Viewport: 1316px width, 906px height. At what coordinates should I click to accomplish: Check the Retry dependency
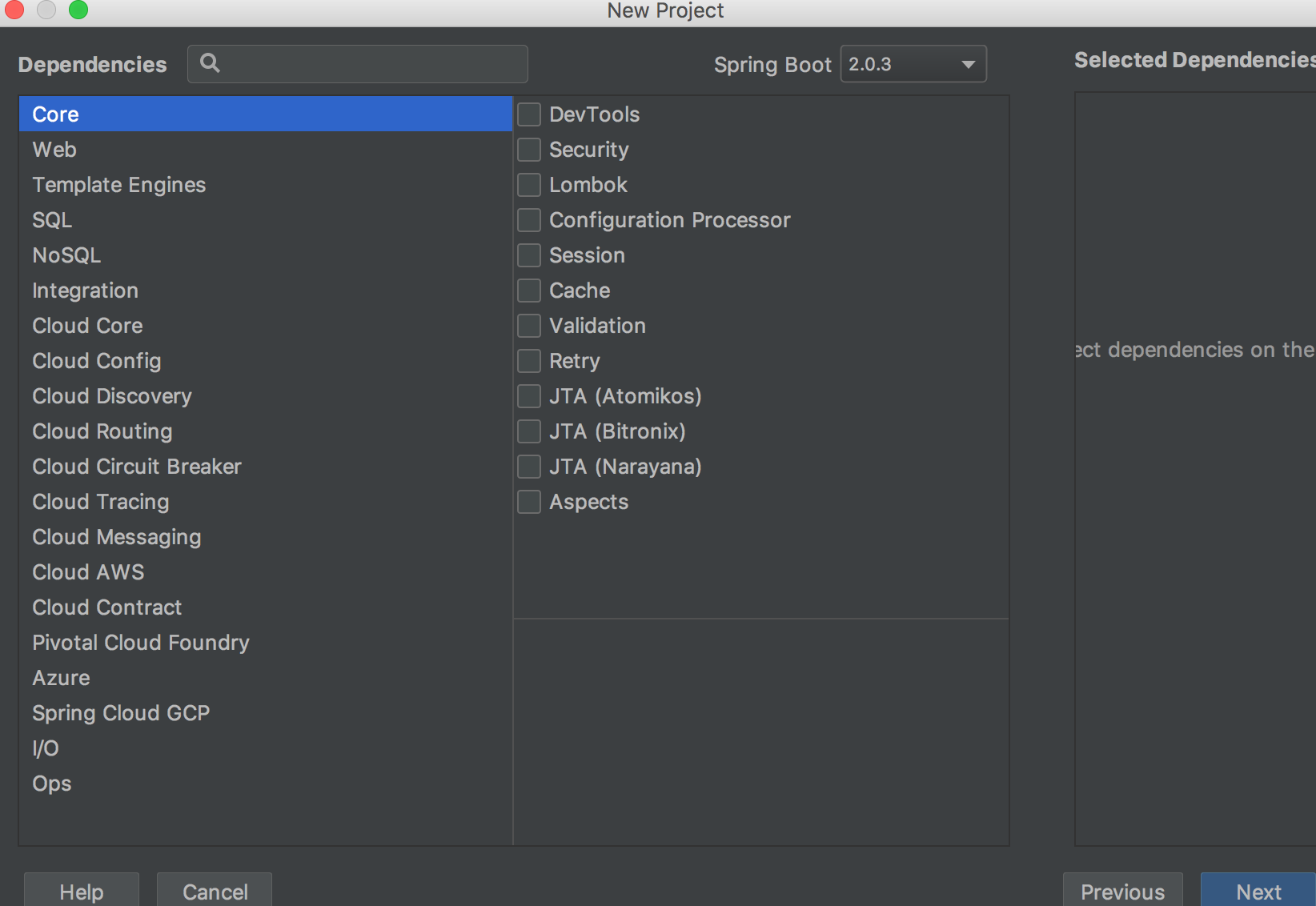click(x=529, y=361)
